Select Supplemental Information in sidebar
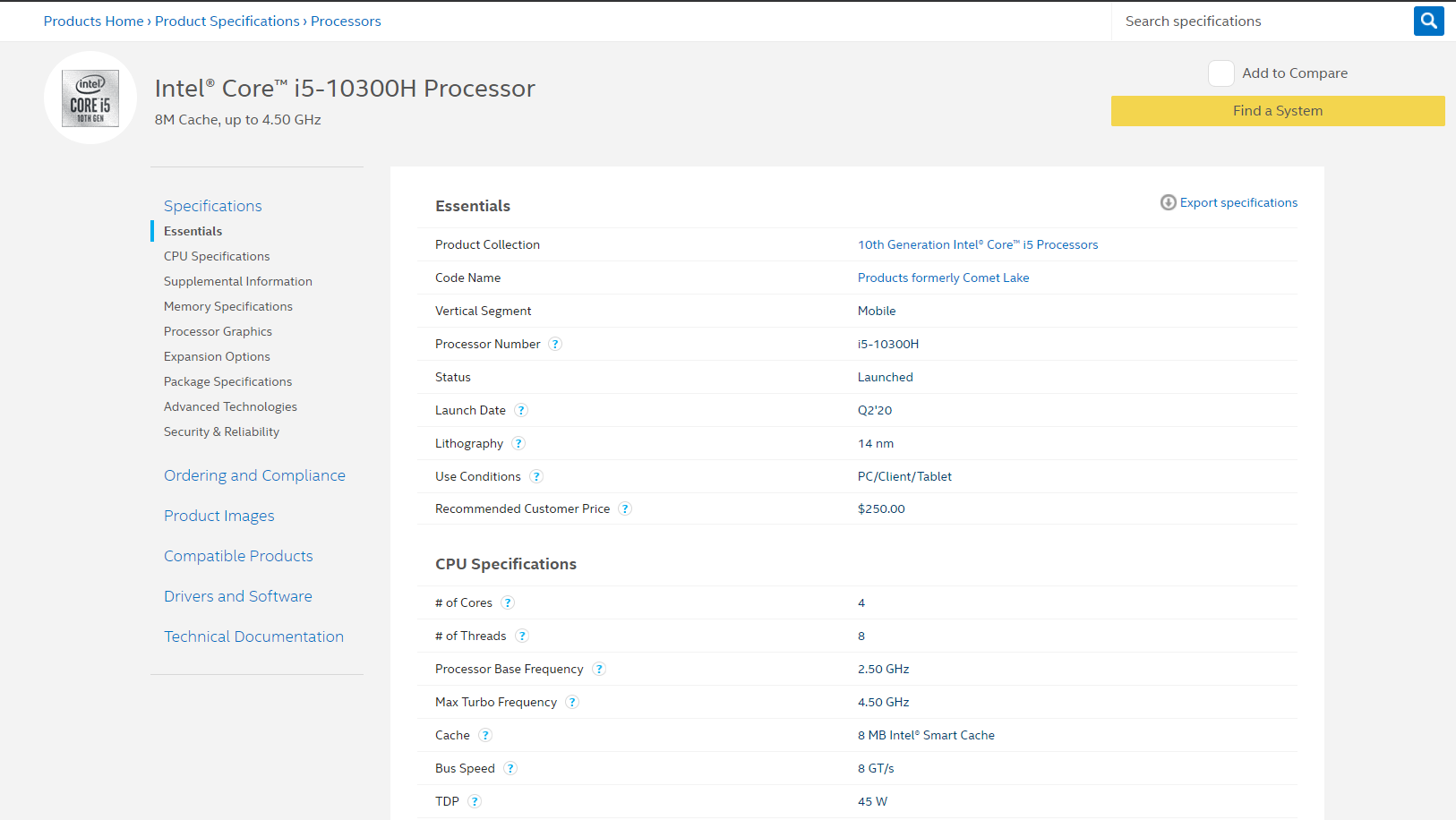The image size is (1456, 820). (238, 281)
